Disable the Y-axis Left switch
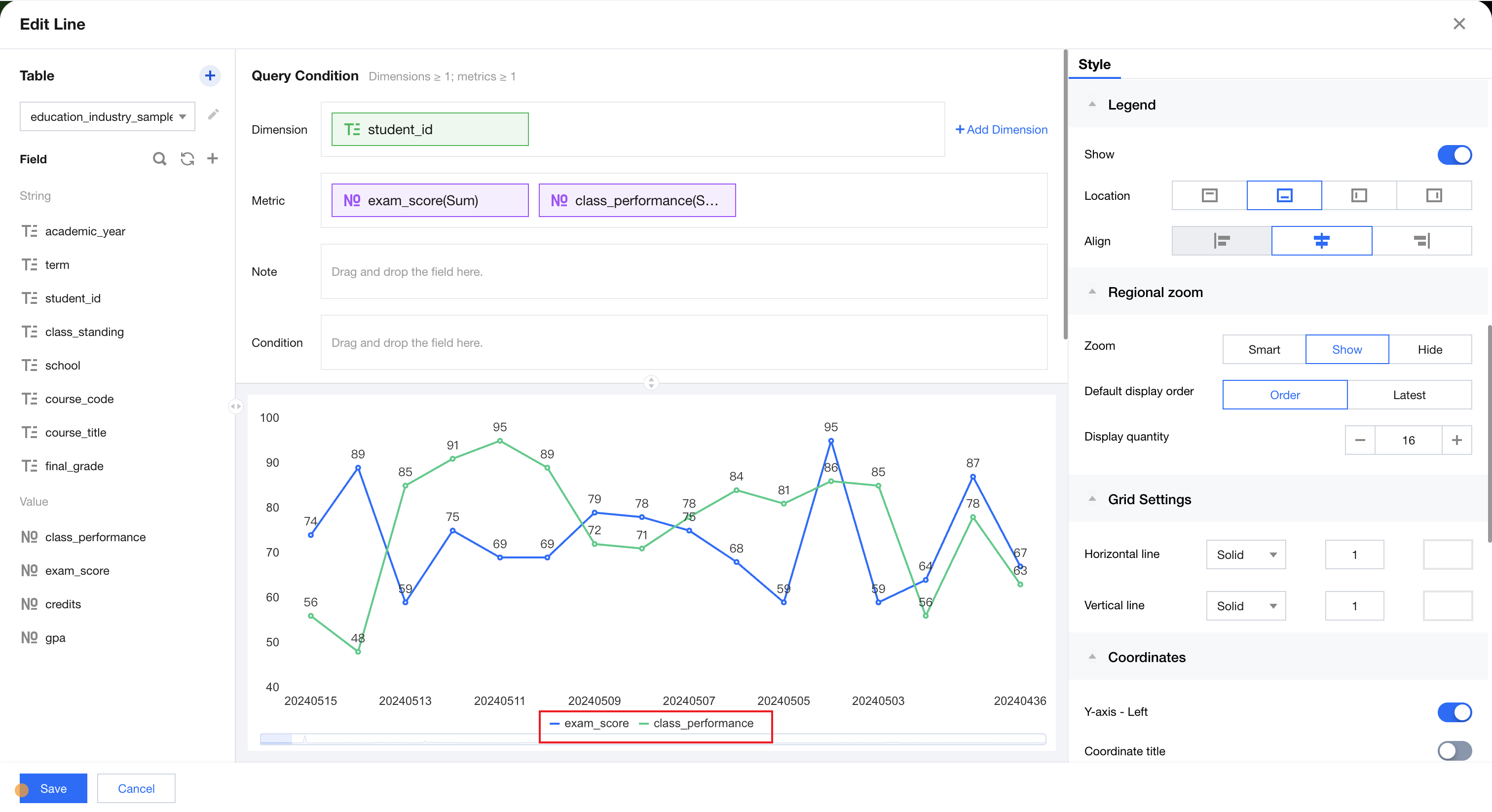Screen dimensions: 1492x812 pyautogui.click(x=1454, y=712)
